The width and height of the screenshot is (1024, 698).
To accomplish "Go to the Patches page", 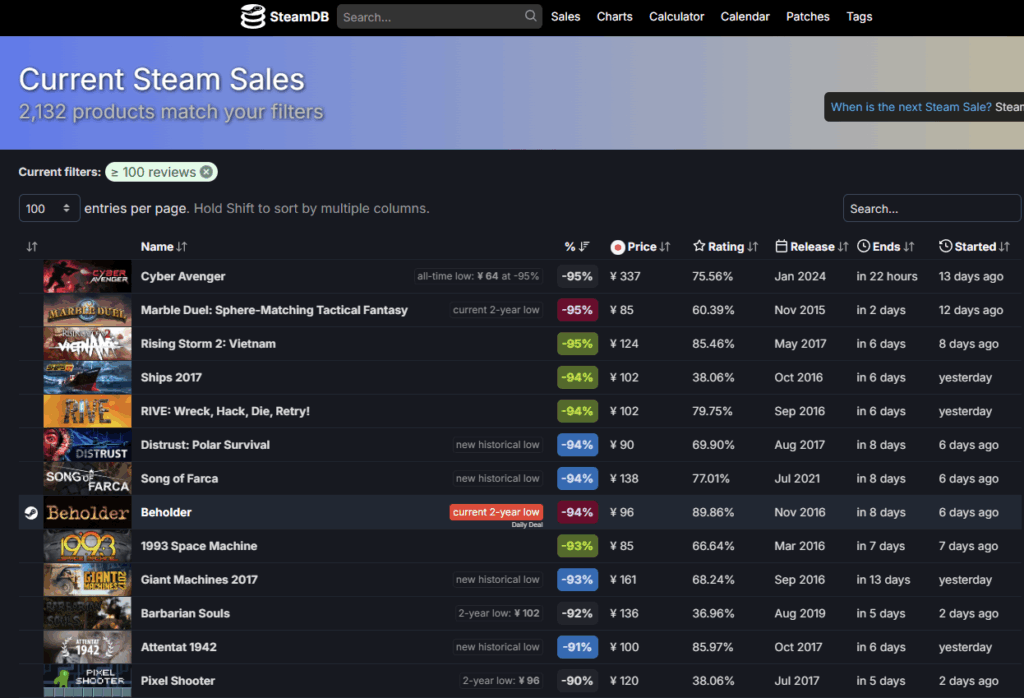I will (807, 16).
